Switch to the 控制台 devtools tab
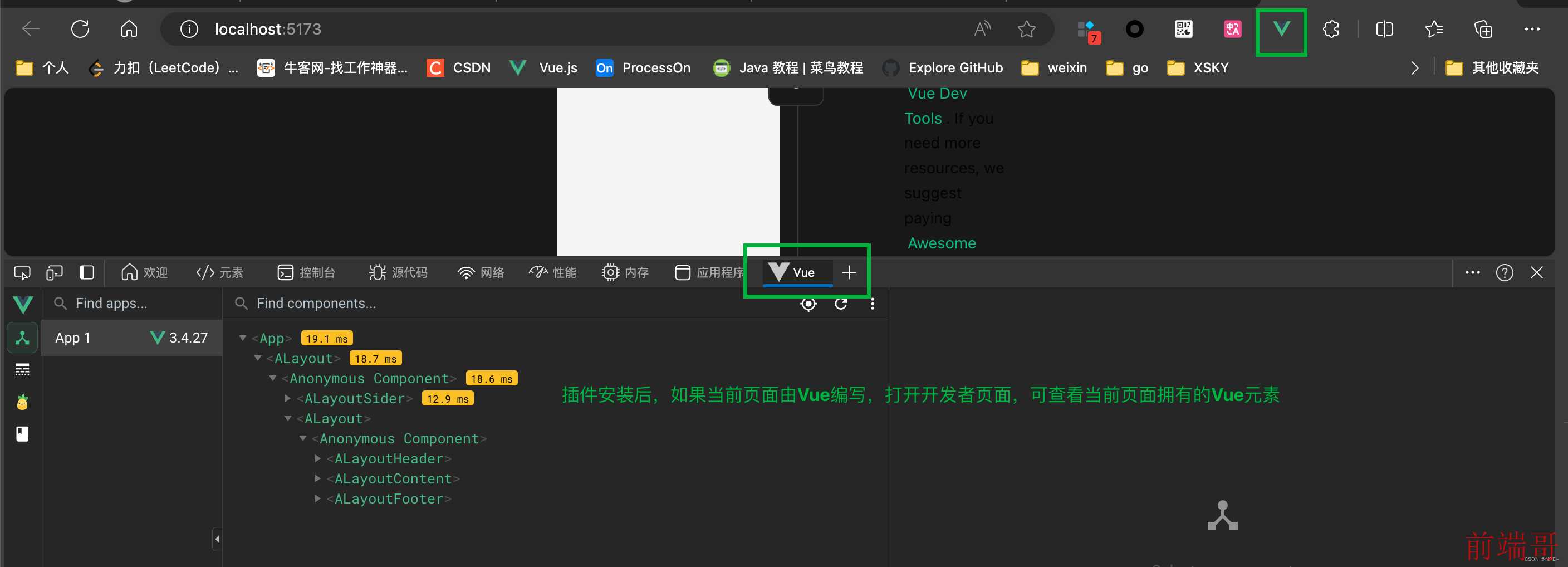 click(x=306, y=272)
